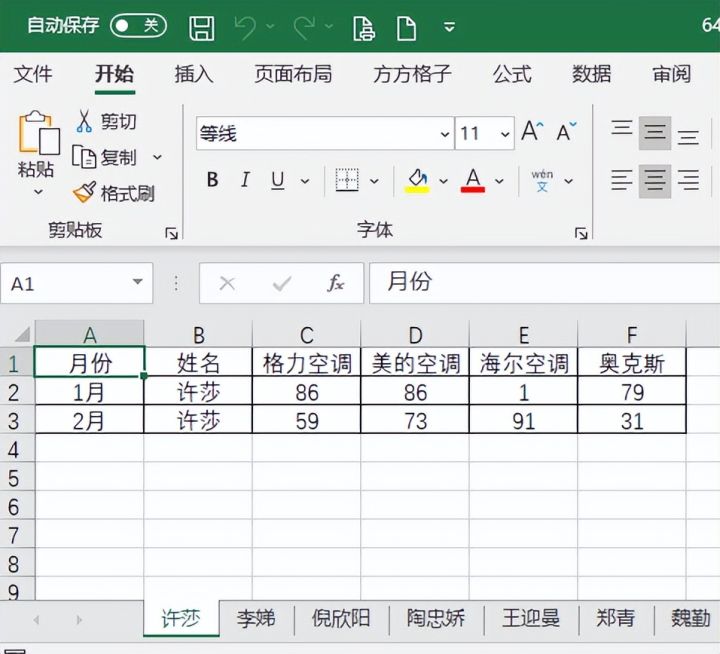Click the 复制 copy button

105,158
